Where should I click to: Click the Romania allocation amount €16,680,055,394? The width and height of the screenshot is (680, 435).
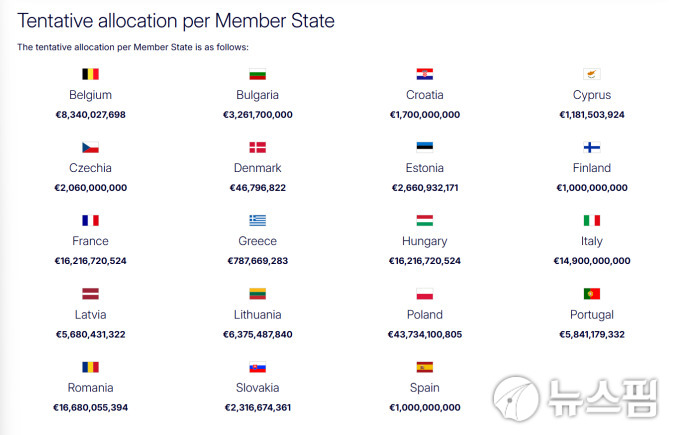tap(90, 407)
